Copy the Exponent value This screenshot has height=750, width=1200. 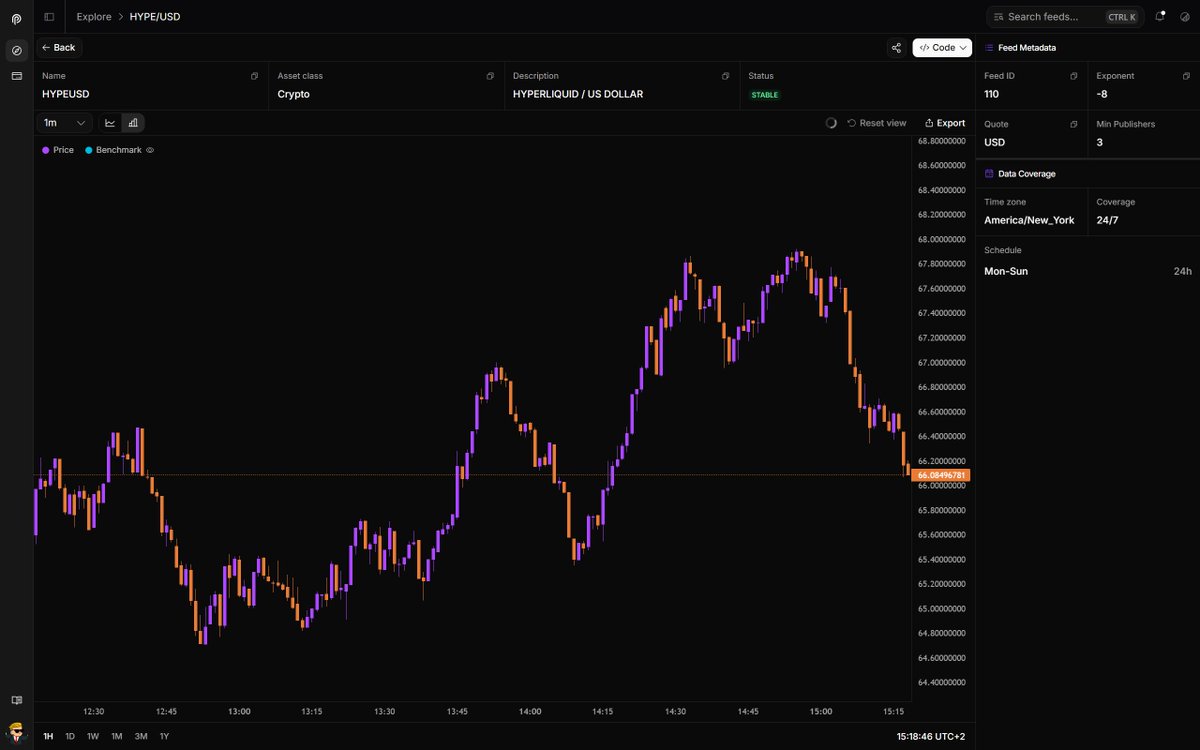coord(1186,76)
